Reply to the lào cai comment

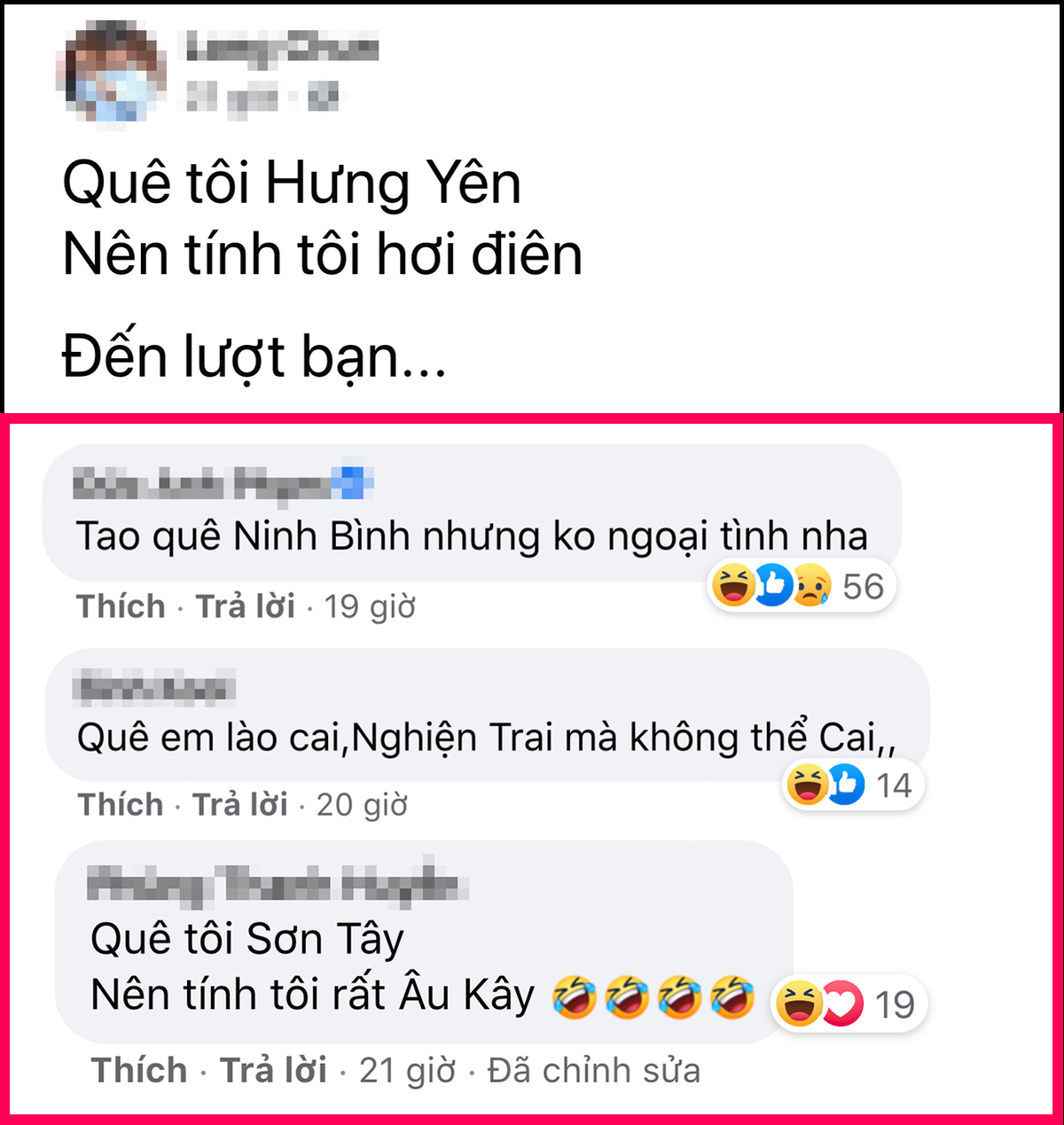click(240, 804)
